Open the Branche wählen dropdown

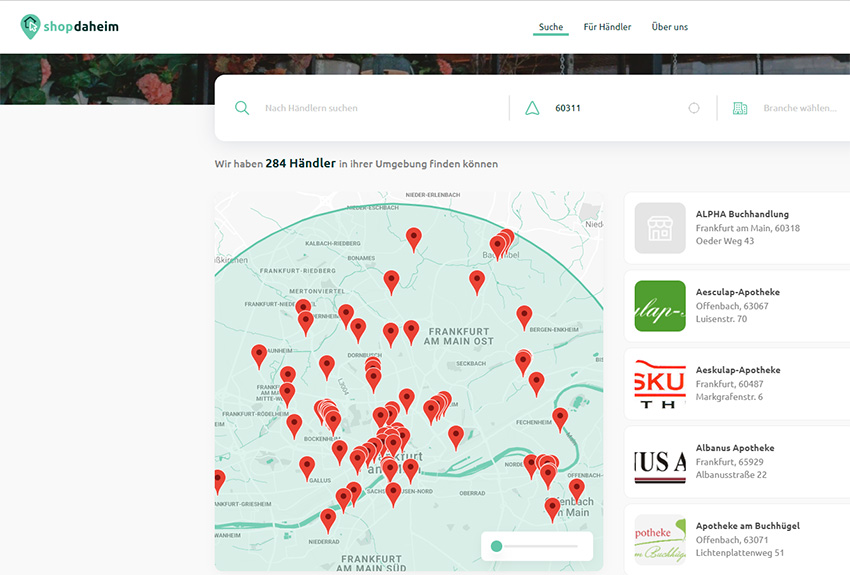pos(800,108)
